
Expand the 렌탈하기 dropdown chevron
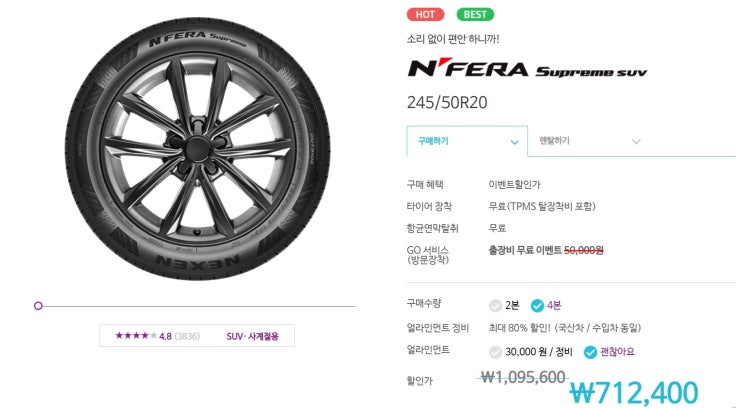635,142
